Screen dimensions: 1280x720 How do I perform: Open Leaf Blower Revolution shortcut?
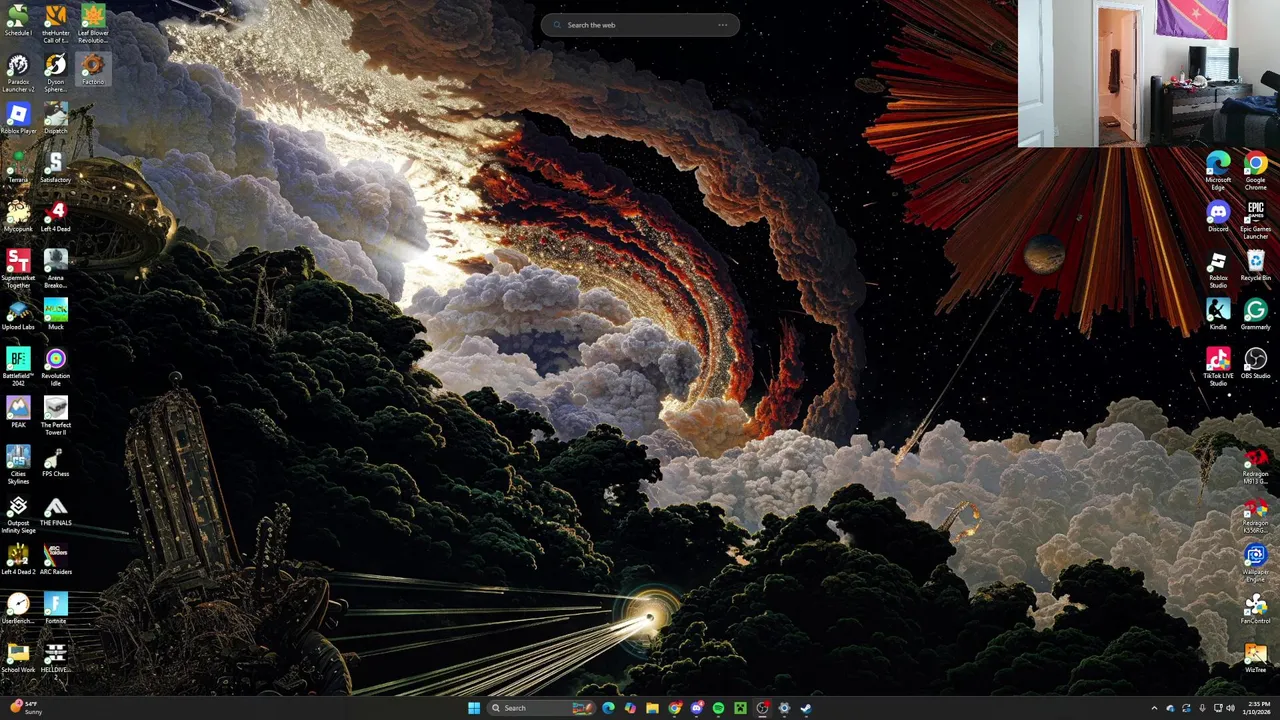(x=93, y=22)
